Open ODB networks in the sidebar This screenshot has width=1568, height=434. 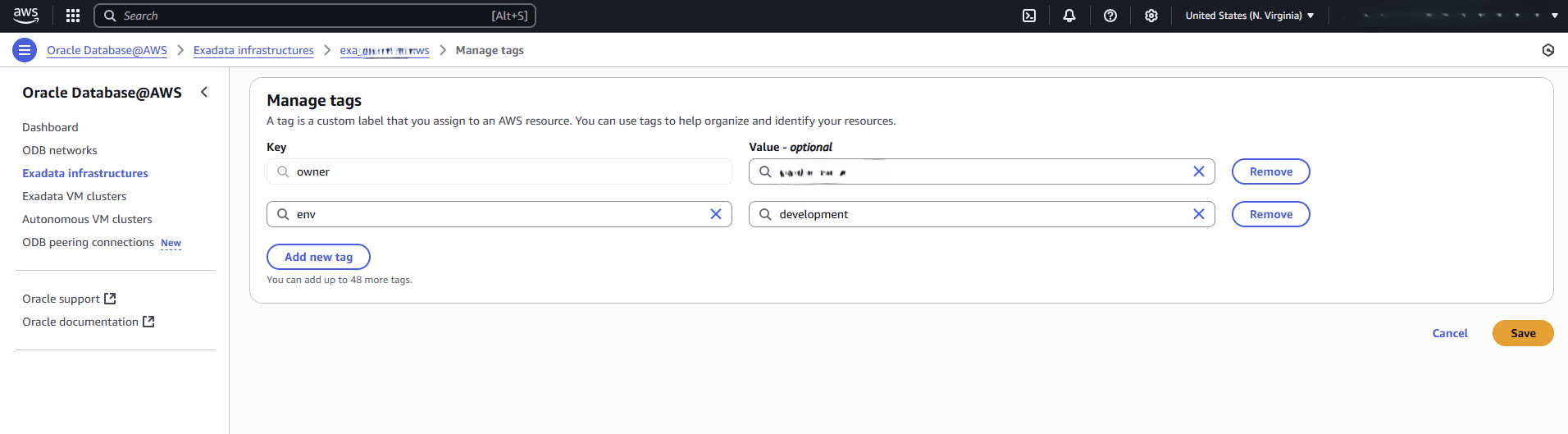coord(60,150)
